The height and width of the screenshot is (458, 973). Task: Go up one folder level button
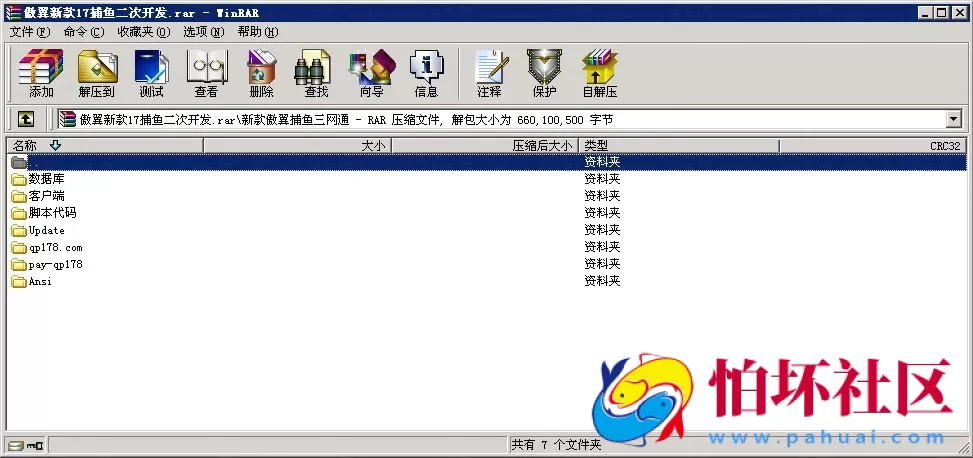click(26, 119)
